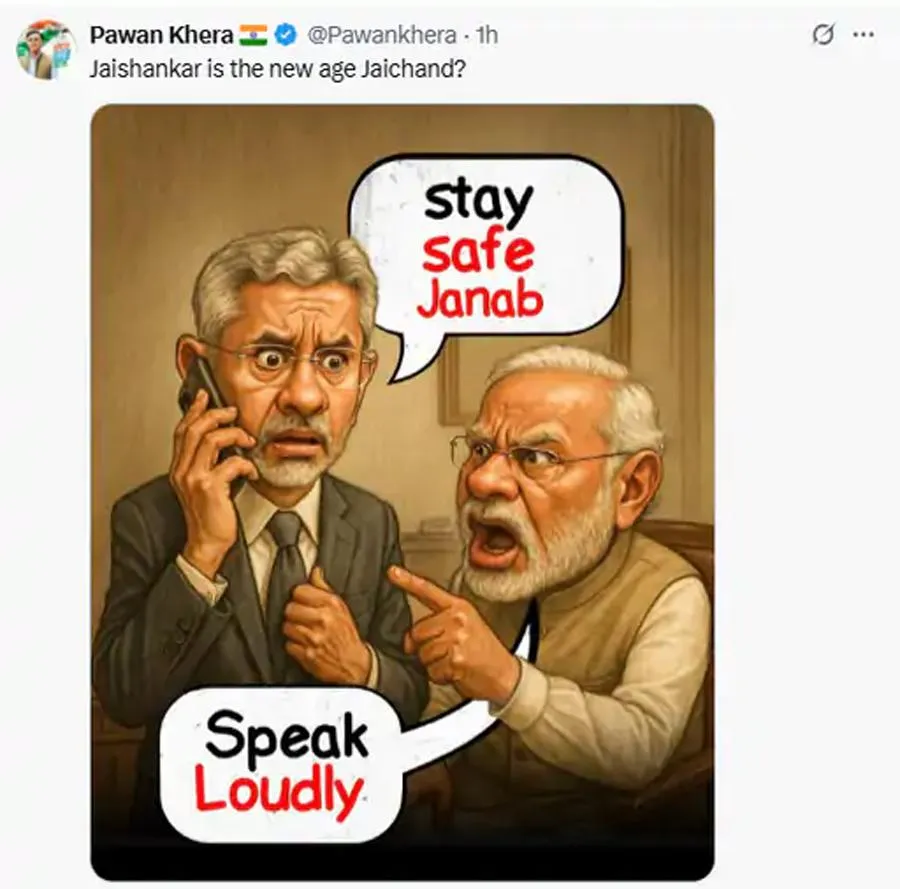The width and height of the screenshot is (900, 889).
Task: Open the 1h timestamp link
Action: click(487, 36)
